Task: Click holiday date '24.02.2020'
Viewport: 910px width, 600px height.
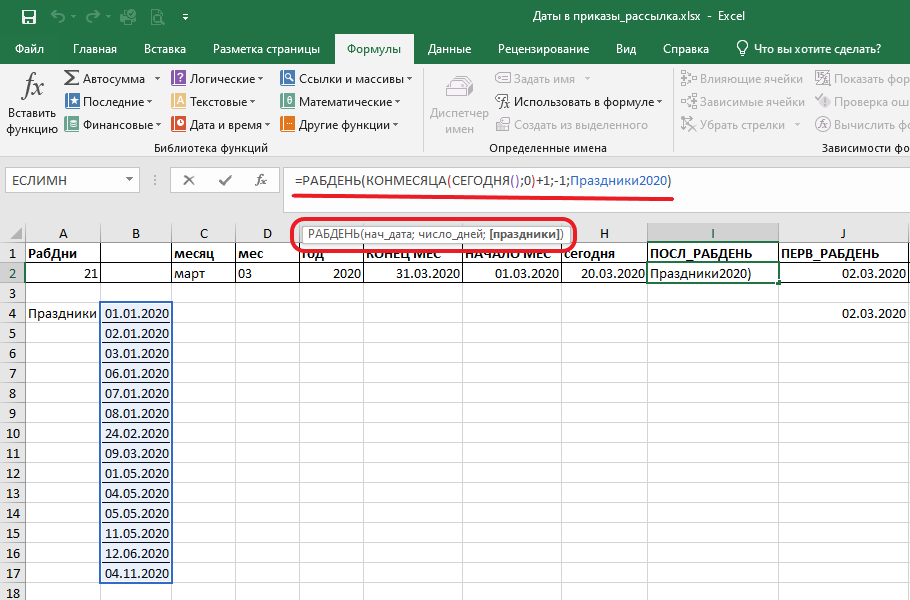Action: (136, 433)
